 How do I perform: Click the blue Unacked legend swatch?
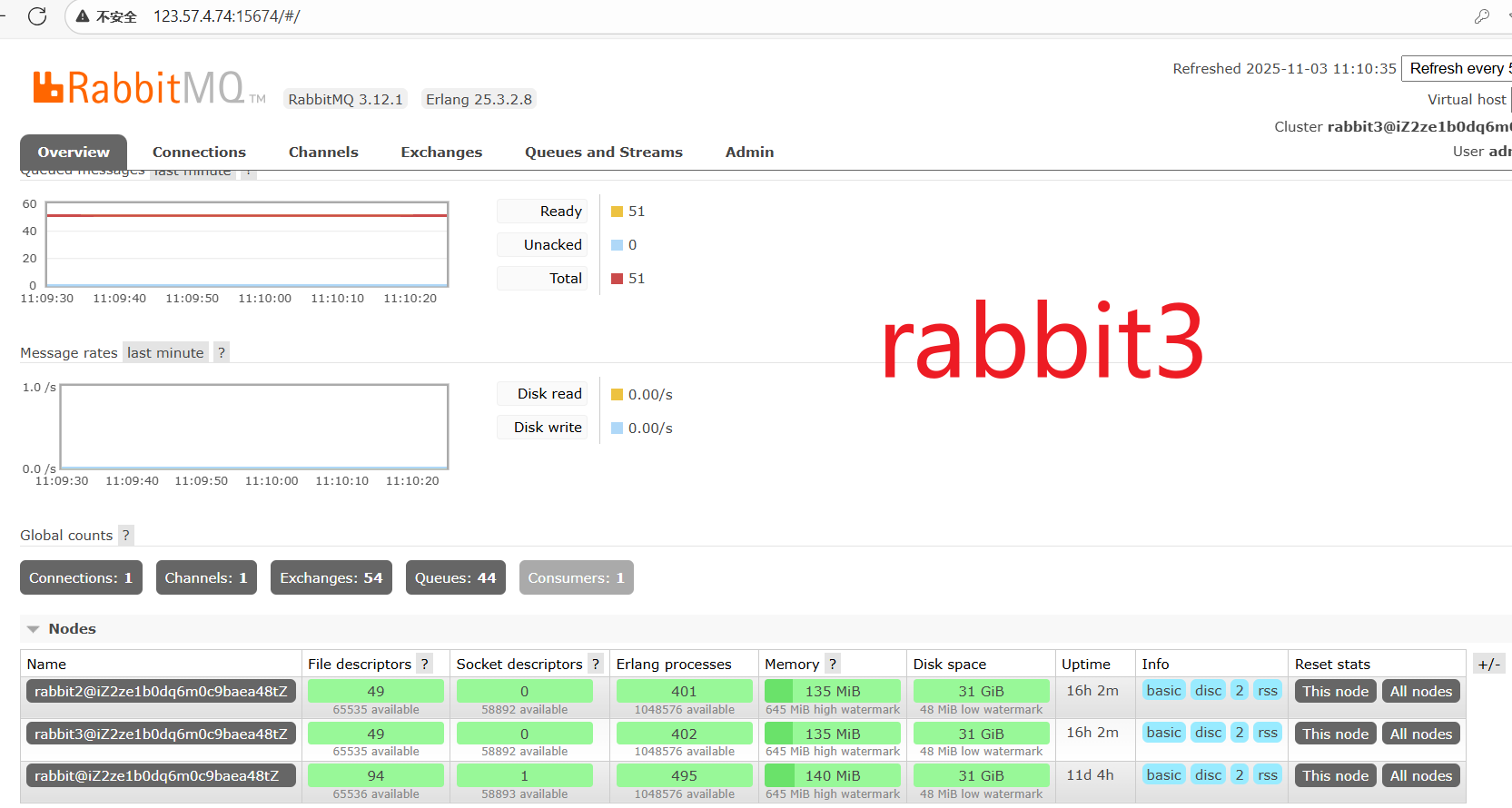click(617, 245)
